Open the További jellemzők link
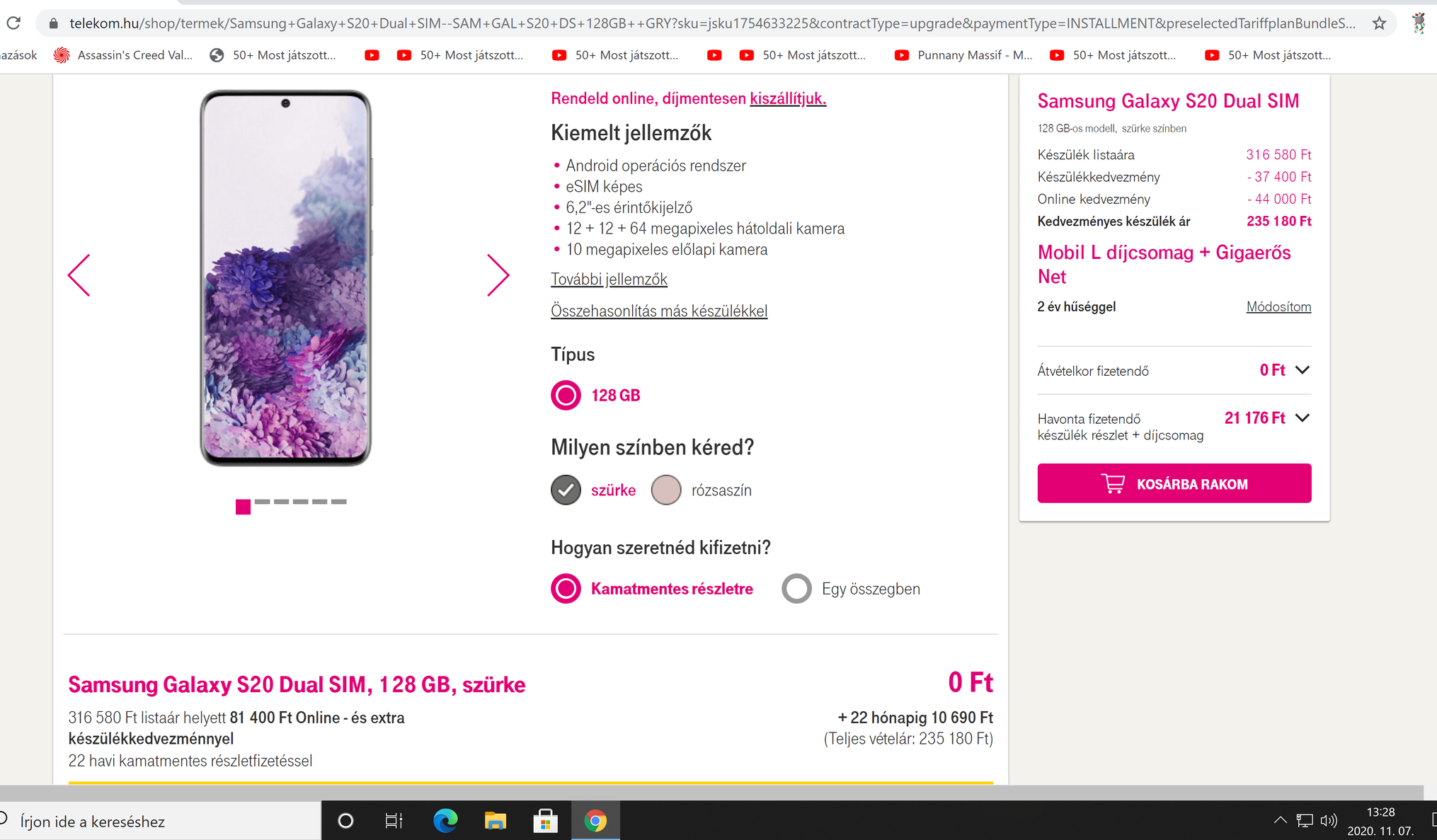 [x=609, y=279]
